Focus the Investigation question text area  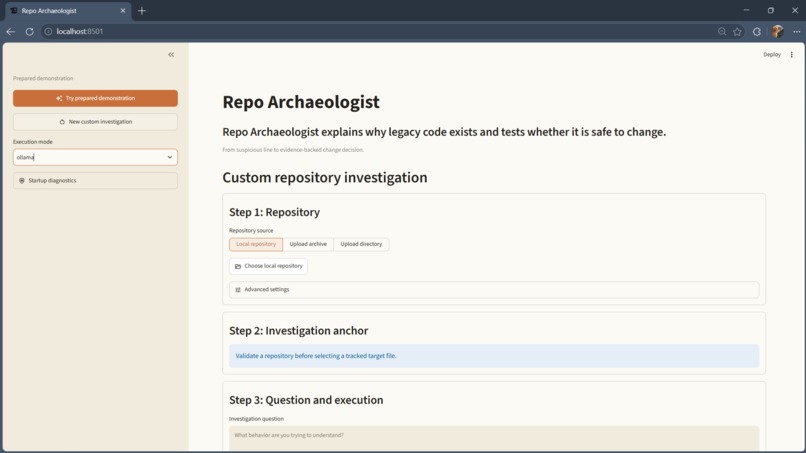[494, 439]
